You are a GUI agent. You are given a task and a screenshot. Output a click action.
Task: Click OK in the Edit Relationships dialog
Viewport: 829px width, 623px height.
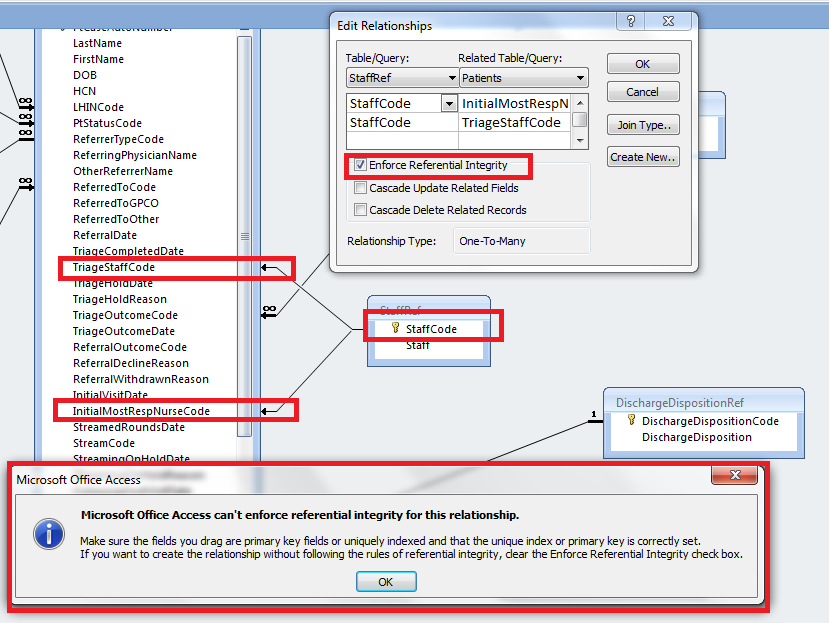643,64
